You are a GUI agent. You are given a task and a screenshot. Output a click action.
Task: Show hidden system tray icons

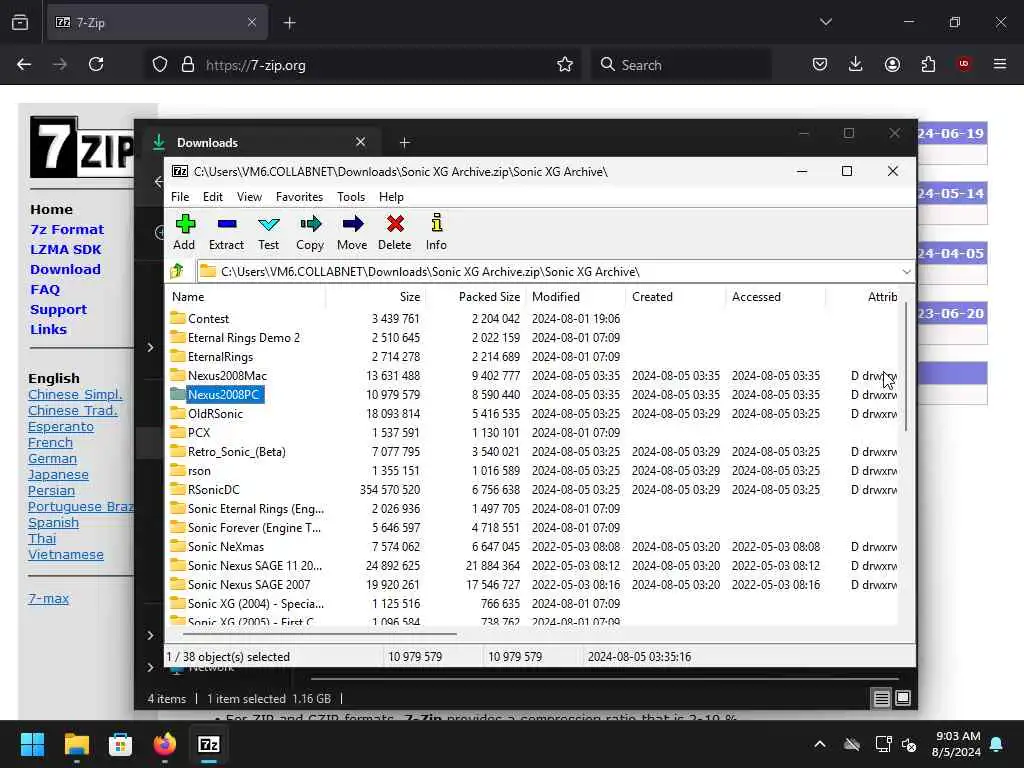tap(820, 744)
